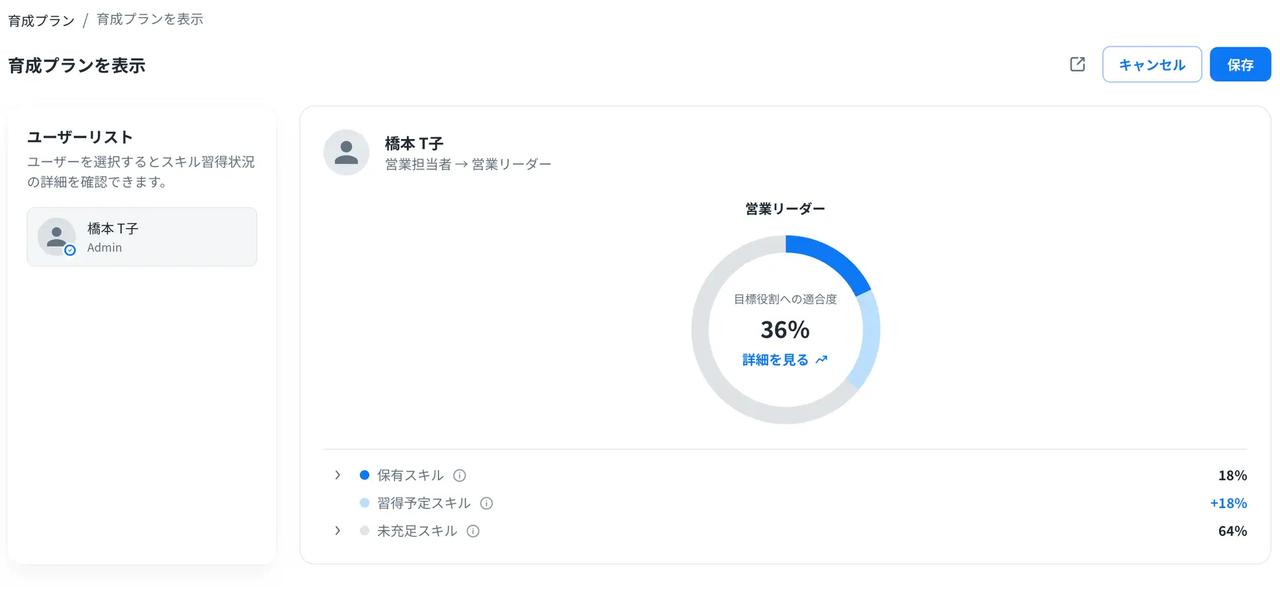Click the キャンセル button
Screen dimensions: 1280x602
(x=1152, y=64)
